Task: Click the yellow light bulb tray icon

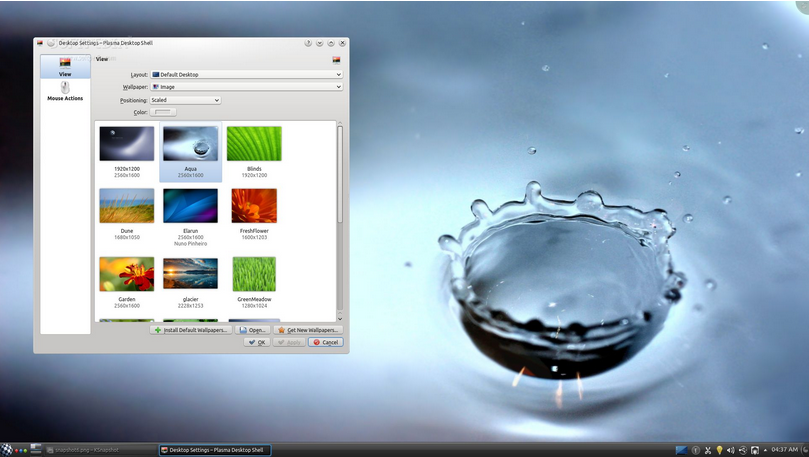Action: [719, 450]
